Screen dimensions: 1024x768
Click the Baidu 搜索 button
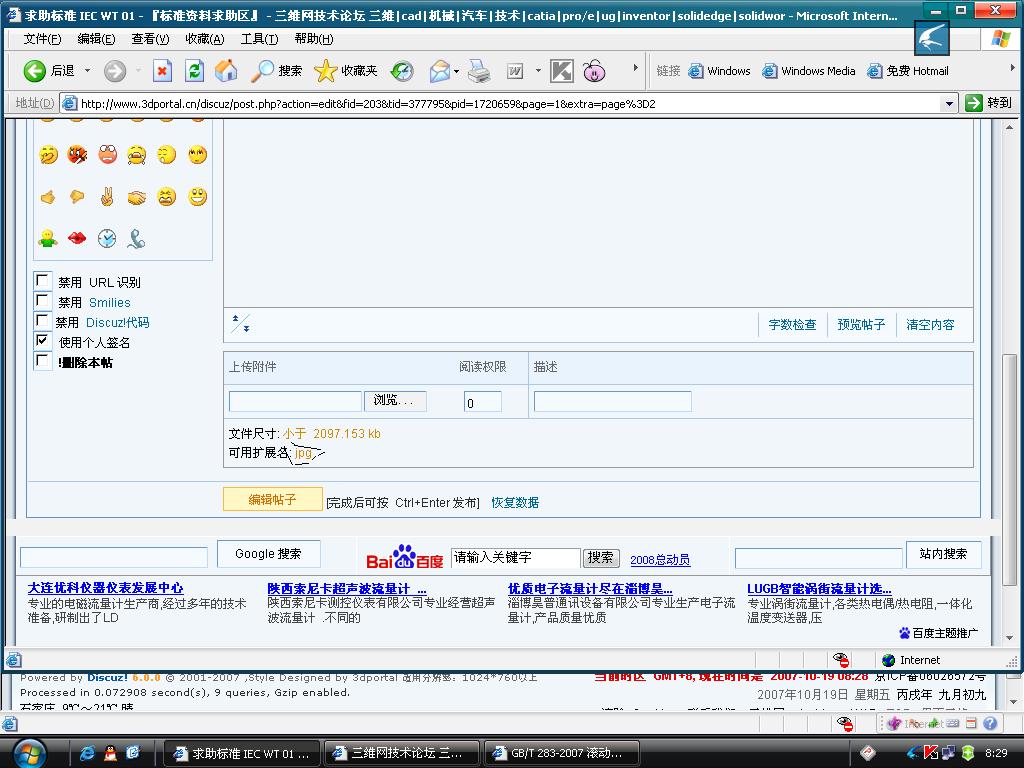[x=601, y=558]
